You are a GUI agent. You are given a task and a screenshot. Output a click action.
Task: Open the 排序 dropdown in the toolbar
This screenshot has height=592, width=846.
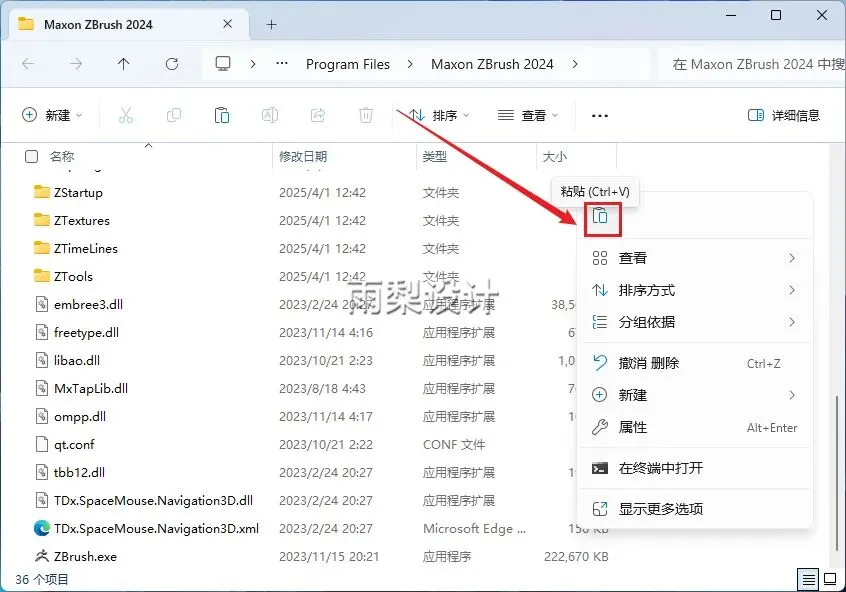[439, 115]
